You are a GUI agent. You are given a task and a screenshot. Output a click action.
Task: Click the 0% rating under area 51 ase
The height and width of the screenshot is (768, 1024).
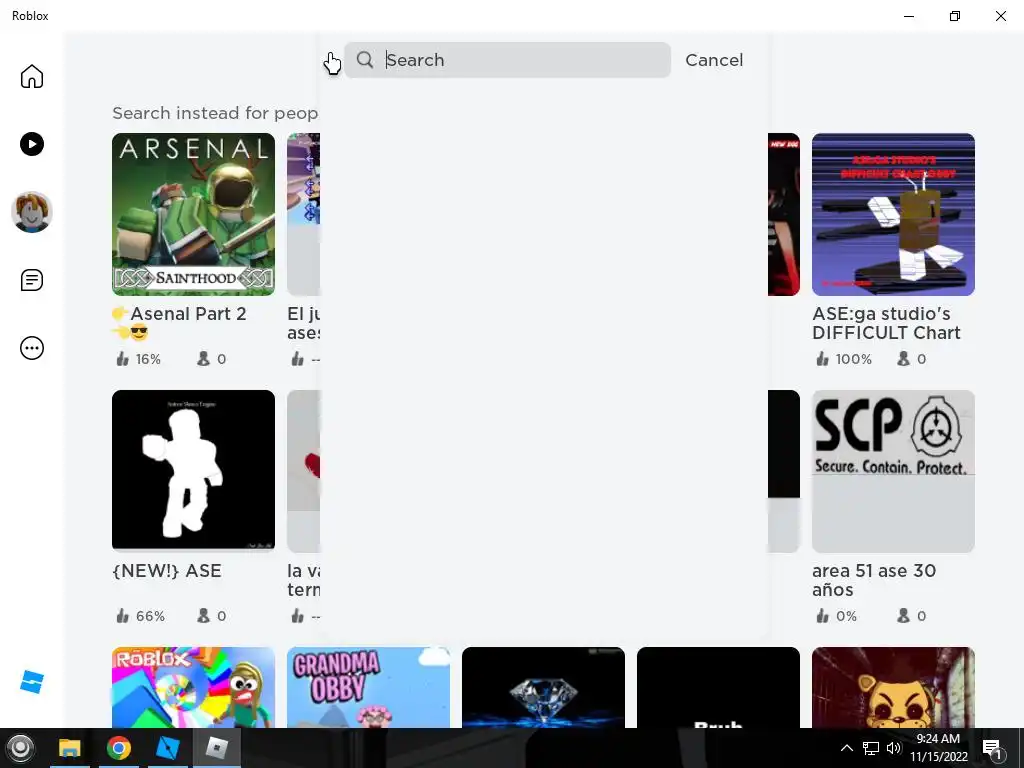[846, 616]
